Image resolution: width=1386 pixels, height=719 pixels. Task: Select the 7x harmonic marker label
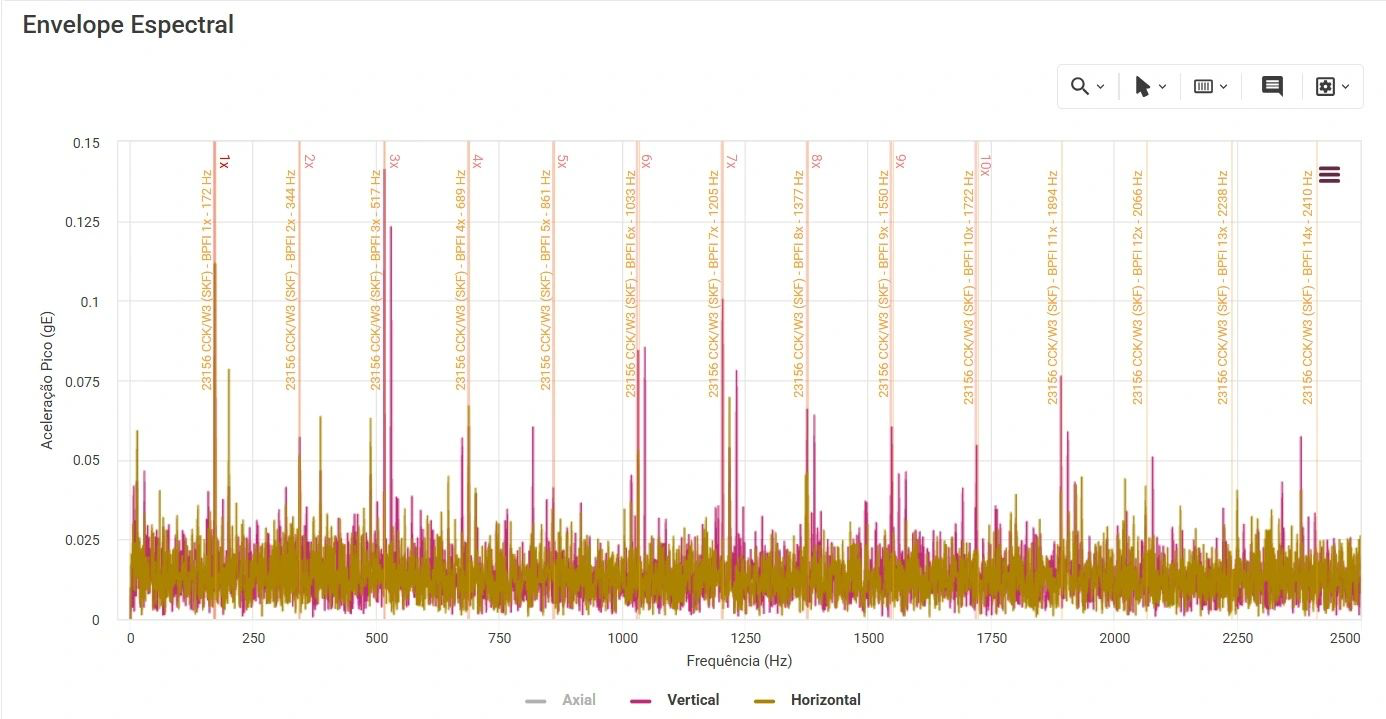(x=732, y=161)
